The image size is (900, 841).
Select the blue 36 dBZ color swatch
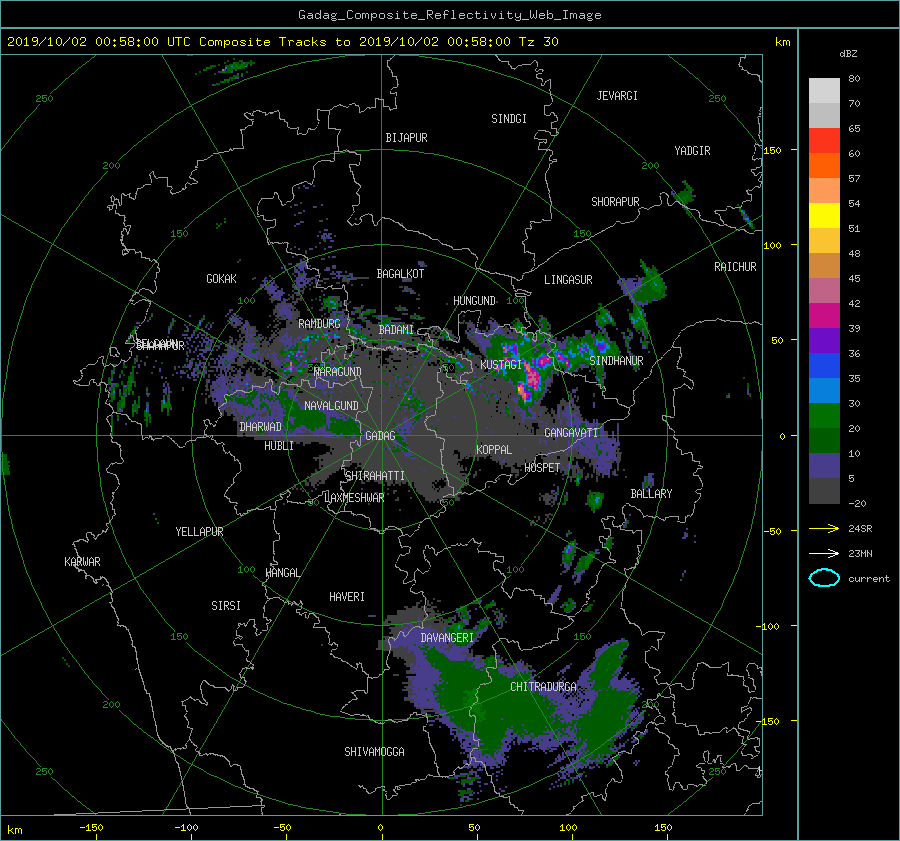(x=824, y=365)
